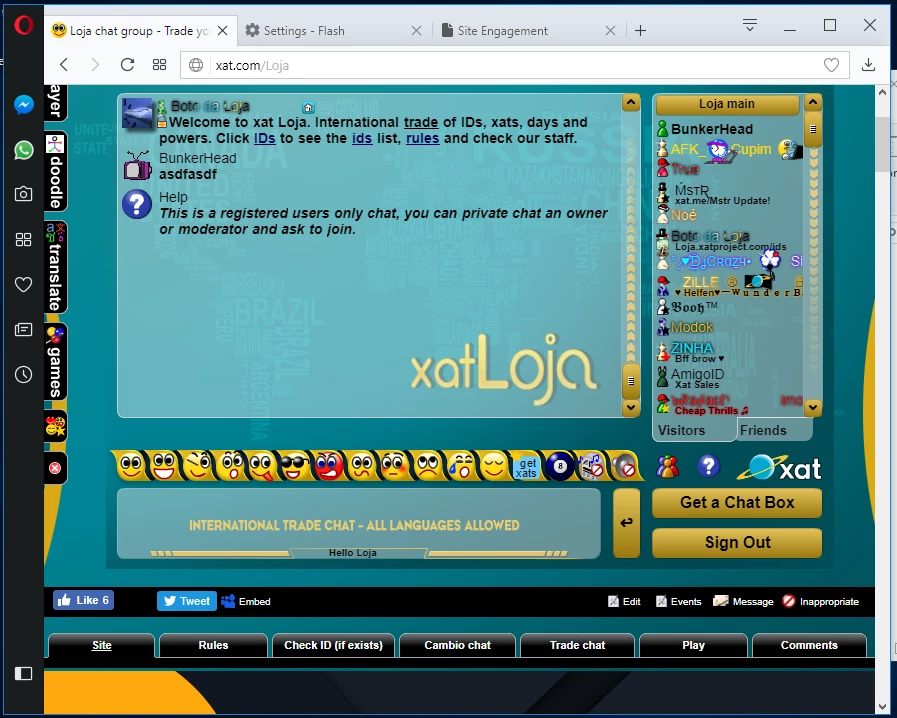Close the Site Engagement tab
Screen dimensions: 897x718
[x=610, y=31]
